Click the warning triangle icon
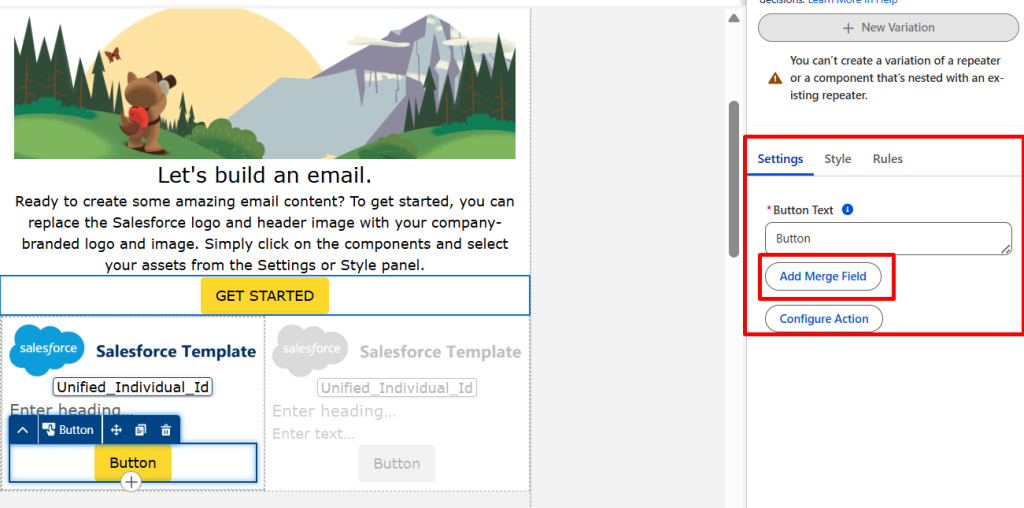The height and width of the screenshot is (508, 1024). pyautogui.click(x=775, y=78)
